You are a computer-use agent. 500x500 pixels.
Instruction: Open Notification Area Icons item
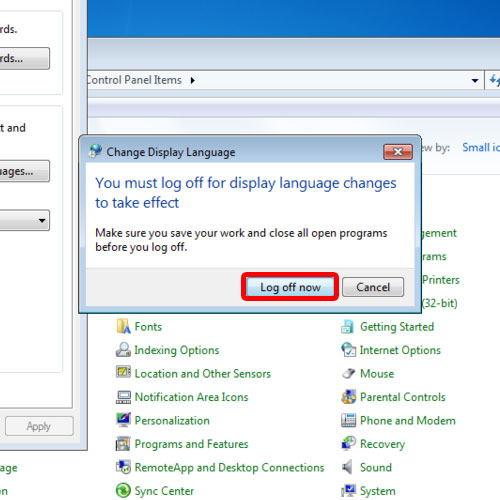pyautogui.click(x=192, y=397)
